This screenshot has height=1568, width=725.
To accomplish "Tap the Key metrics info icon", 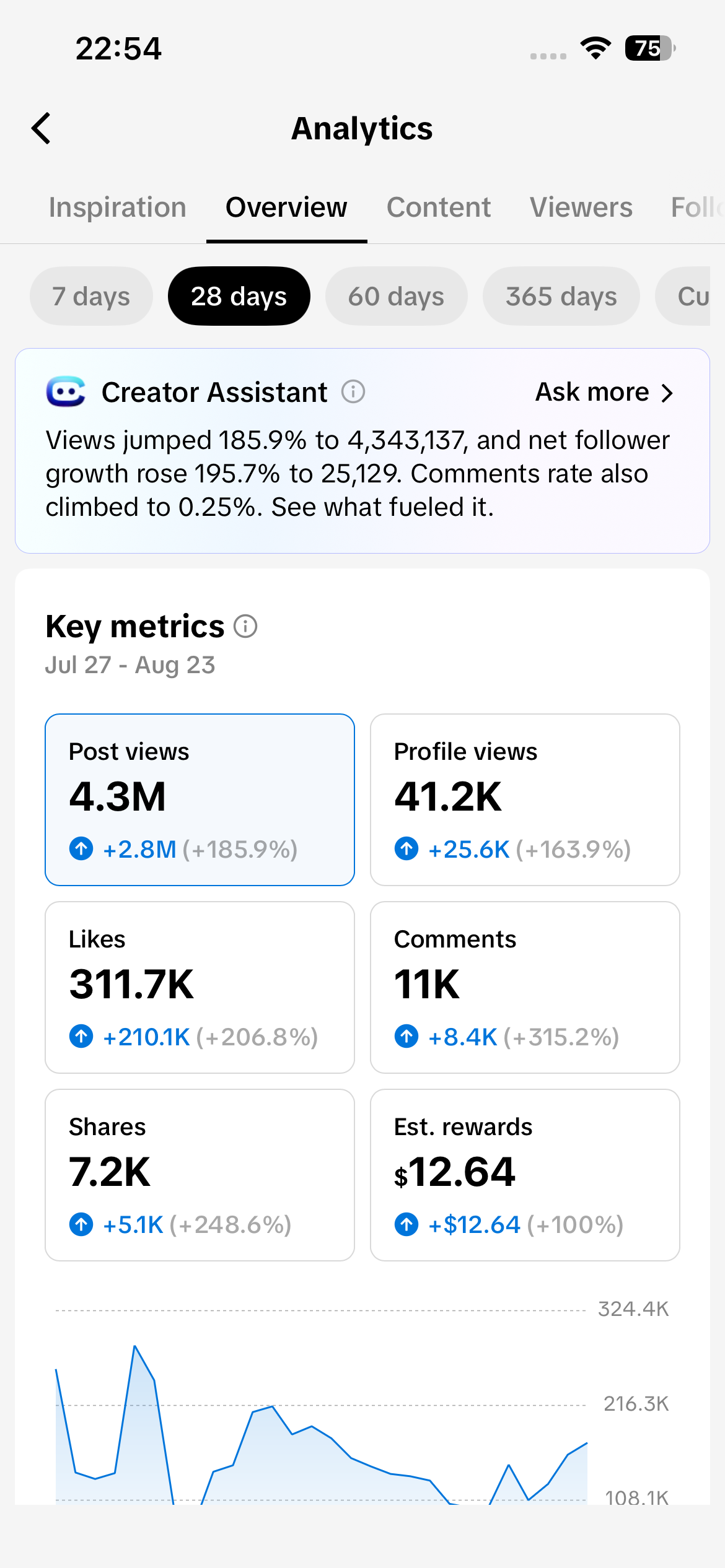I will point(245,626).
